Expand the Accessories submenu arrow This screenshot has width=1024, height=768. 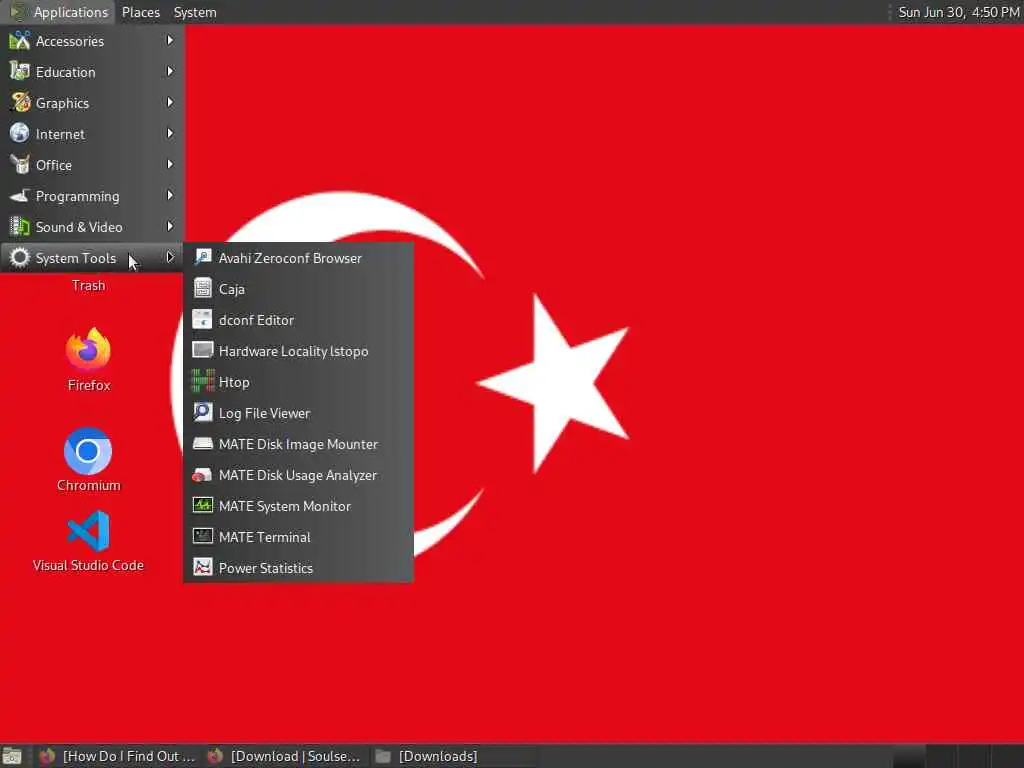point(170,40)
